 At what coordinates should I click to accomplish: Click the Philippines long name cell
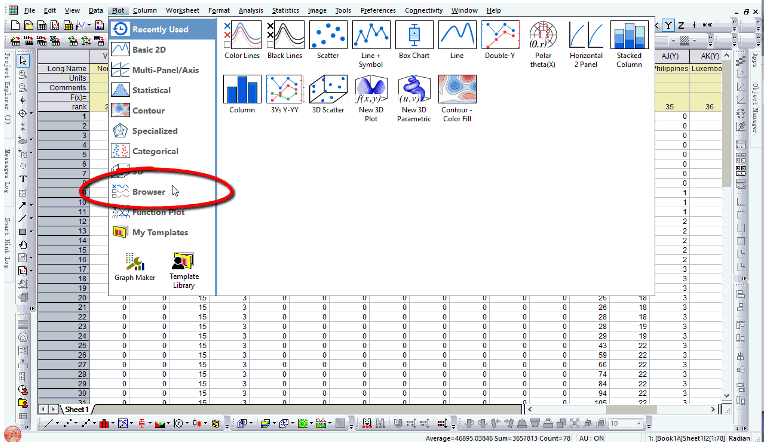tap(670, 69)
